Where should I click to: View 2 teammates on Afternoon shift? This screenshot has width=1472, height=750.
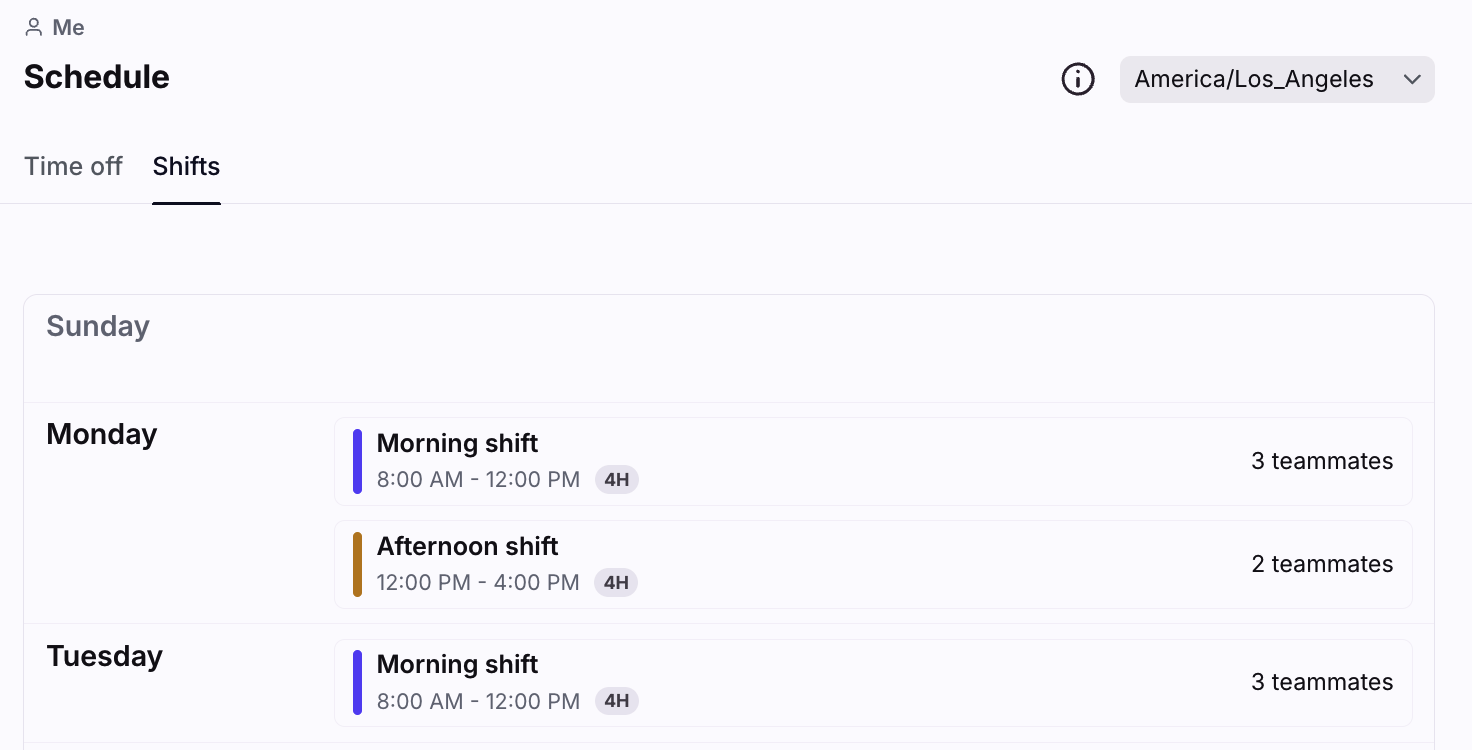pos(1322,564)
